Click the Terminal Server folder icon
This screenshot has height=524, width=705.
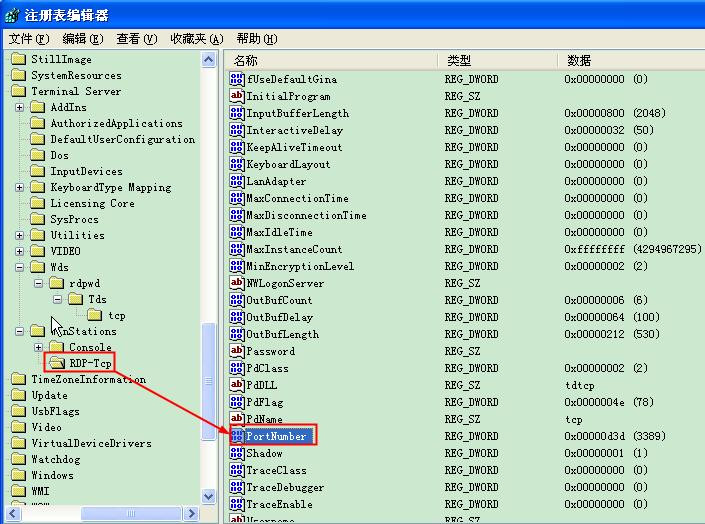pyautogui.click(x=19, y=91)
